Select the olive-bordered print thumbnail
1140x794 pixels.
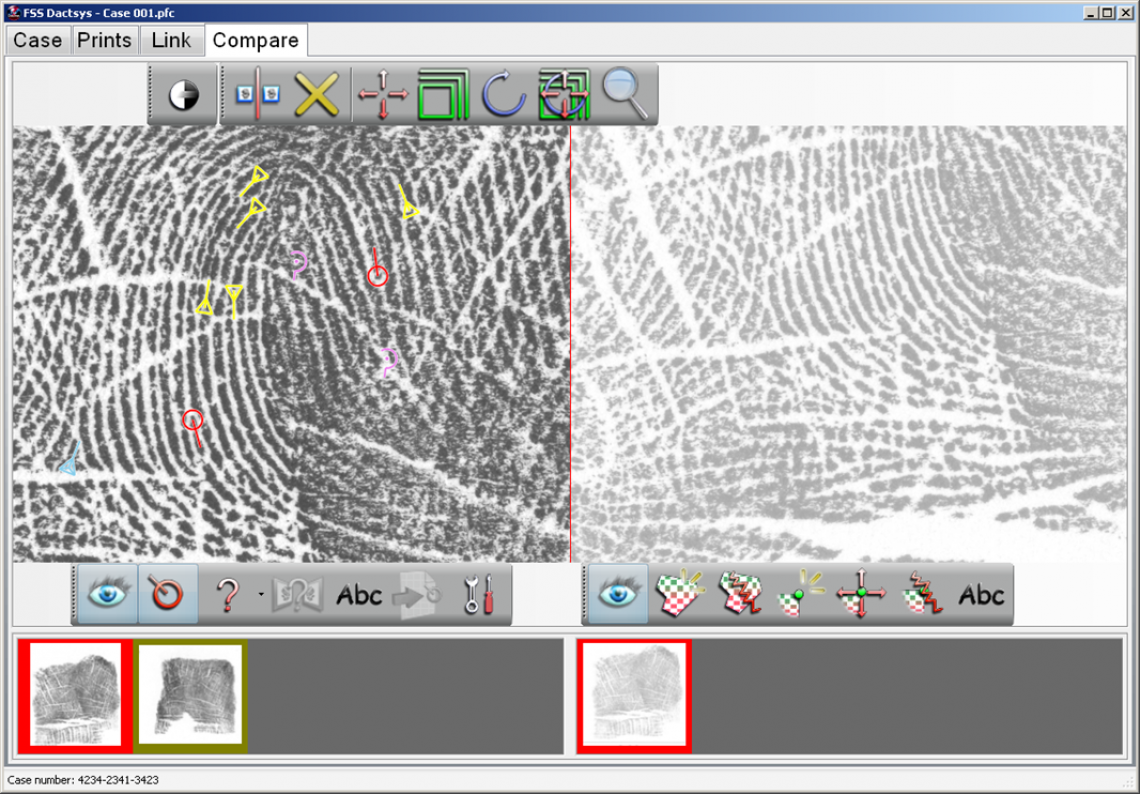click(x=190, y=696)
